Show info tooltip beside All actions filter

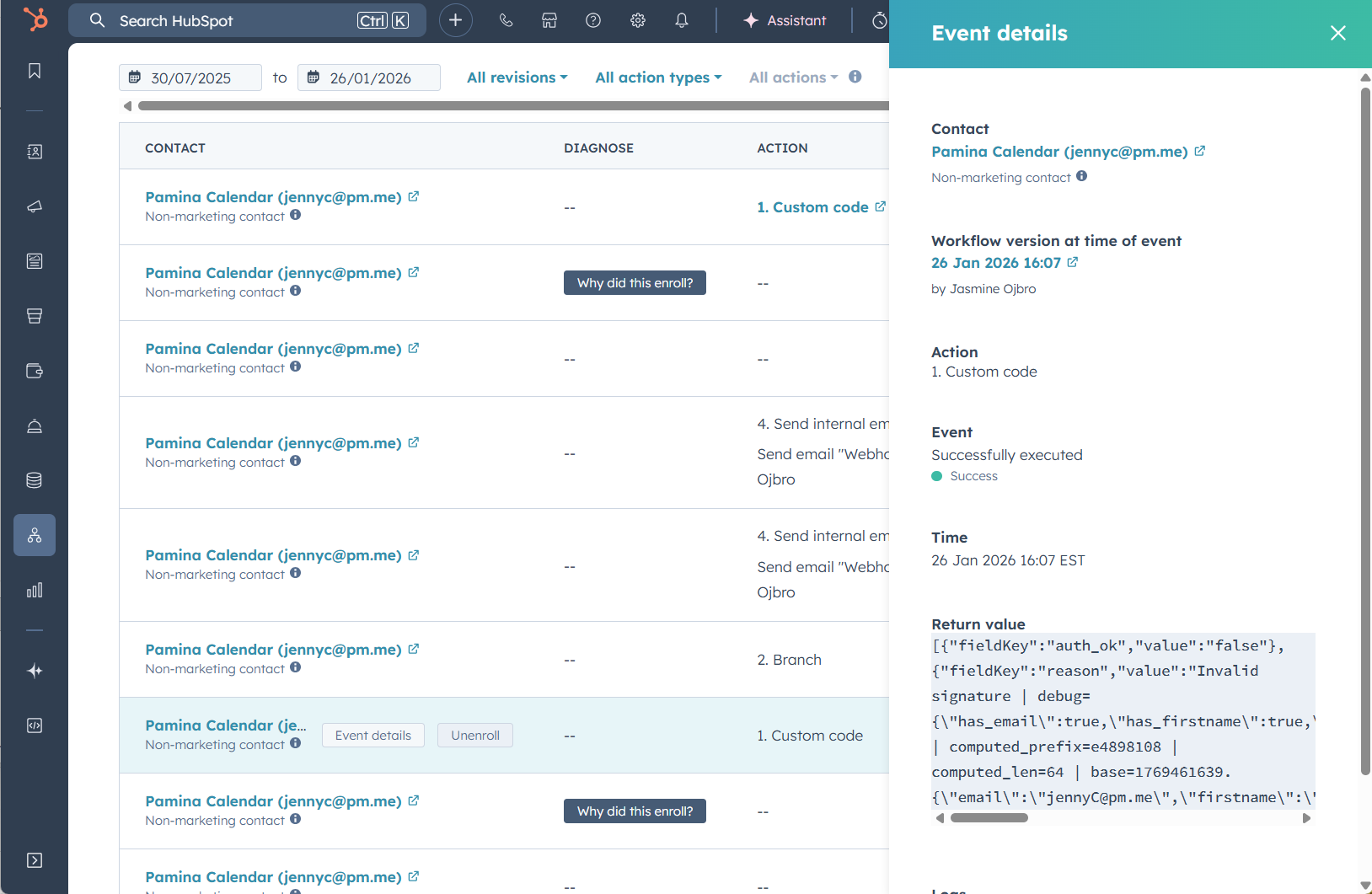click(855, 77)
